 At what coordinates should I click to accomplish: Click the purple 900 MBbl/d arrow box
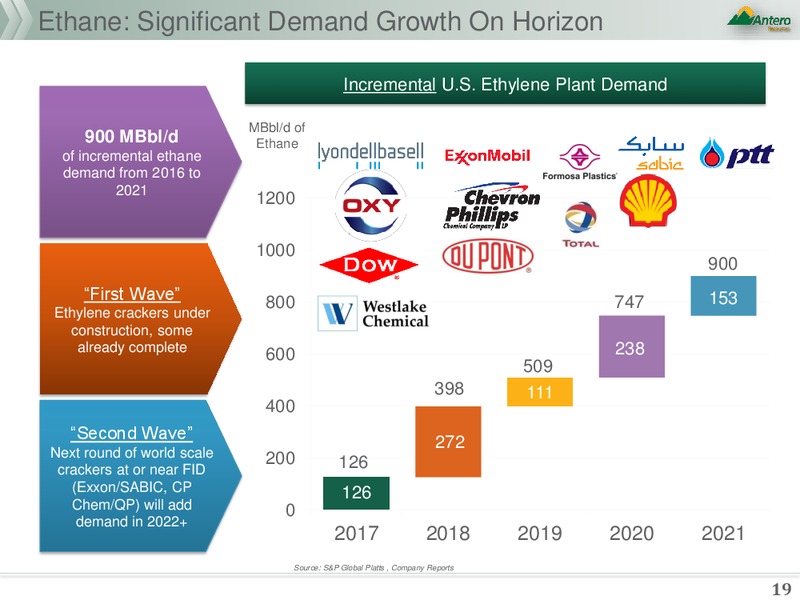click(140, 162)
